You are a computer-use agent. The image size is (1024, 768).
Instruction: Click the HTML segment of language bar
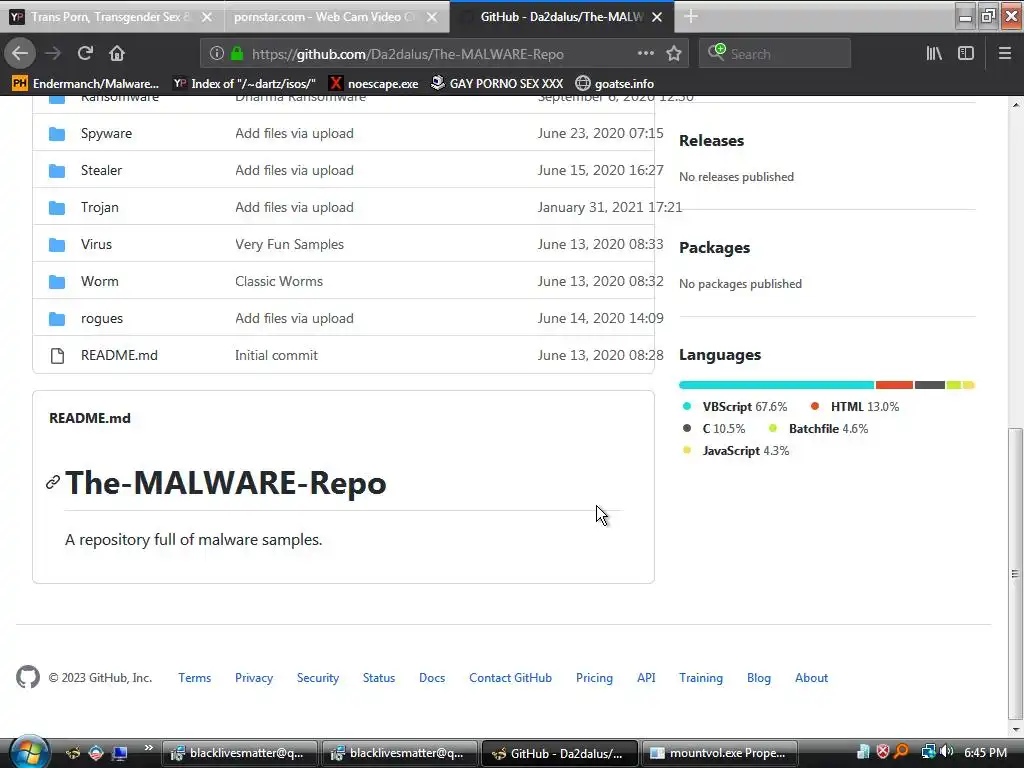pyautogui.click(x=894, y=385)
